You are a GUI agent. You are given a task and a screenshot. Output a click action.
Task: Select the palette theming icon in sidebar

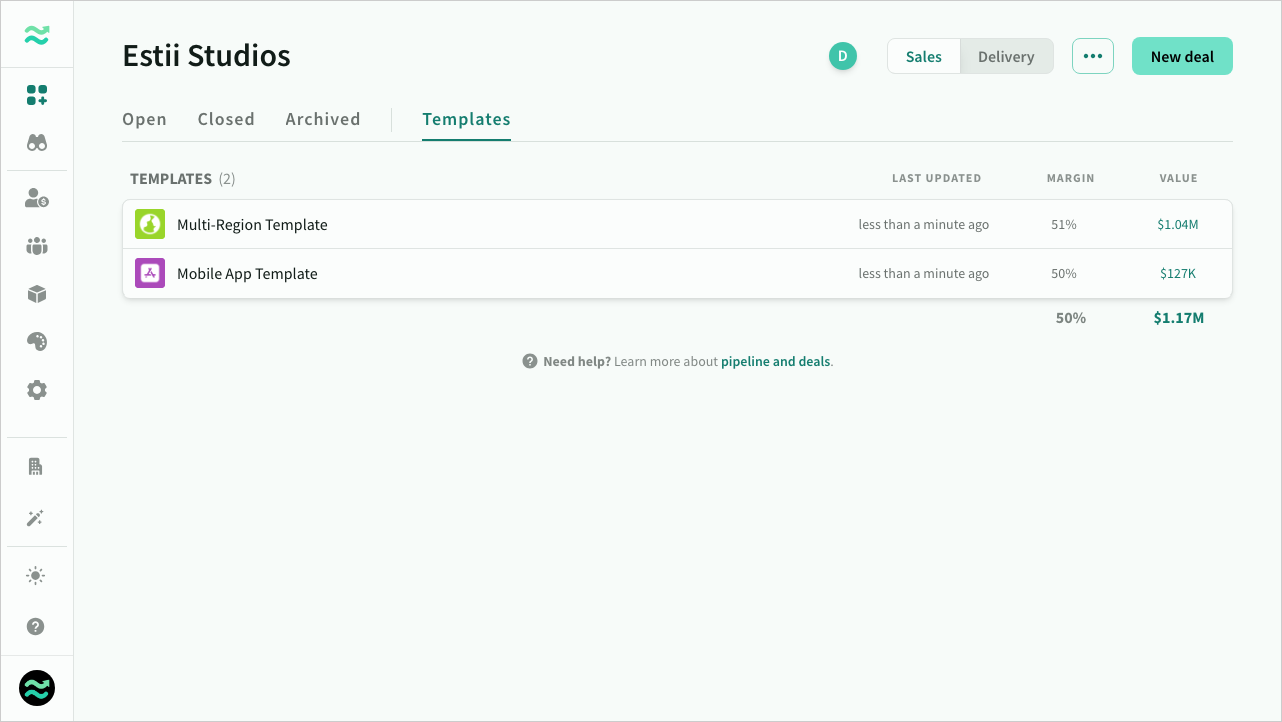coord(37,341)
